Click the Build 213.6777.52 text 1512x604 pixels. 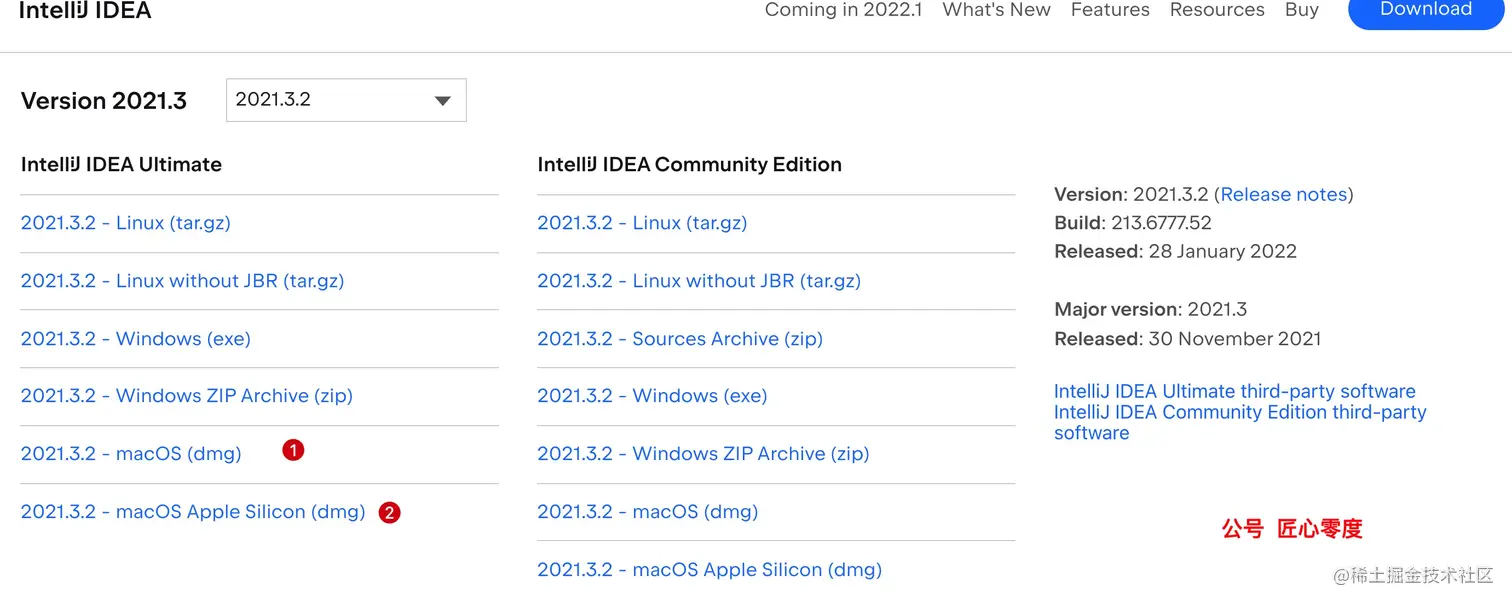1133,223
